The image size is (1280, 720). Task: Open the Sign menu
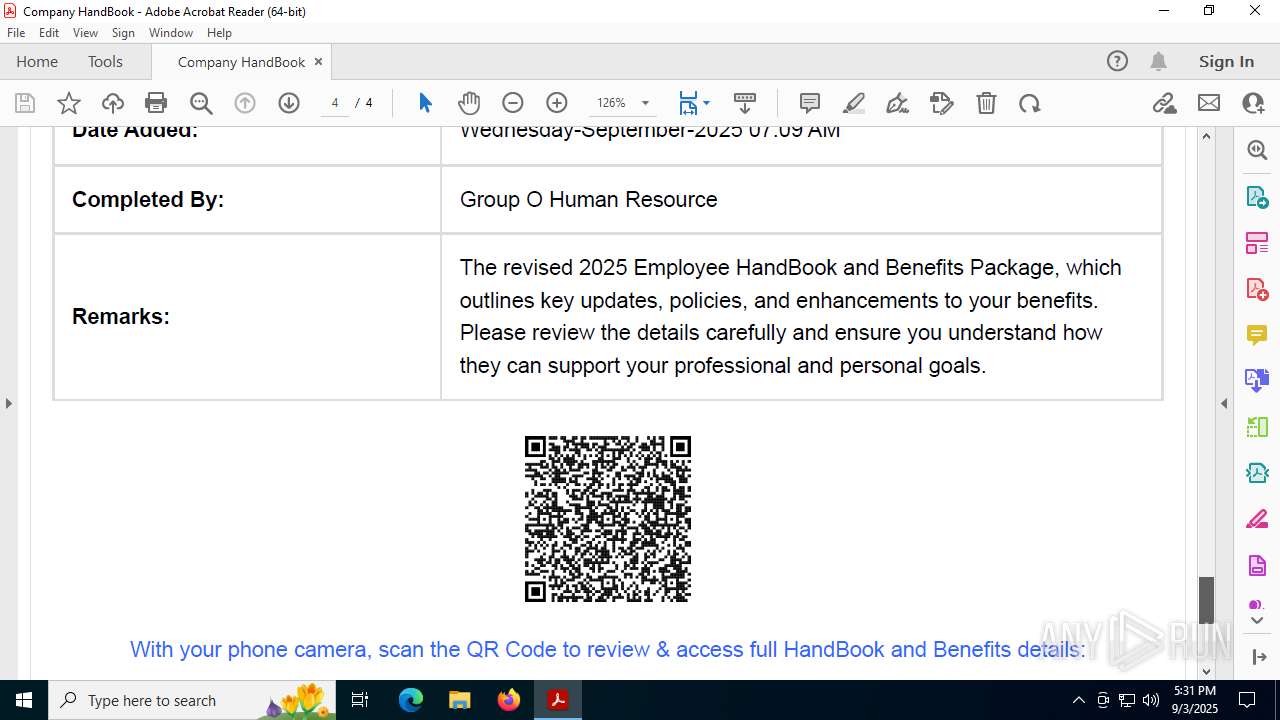tap(123, 33)
